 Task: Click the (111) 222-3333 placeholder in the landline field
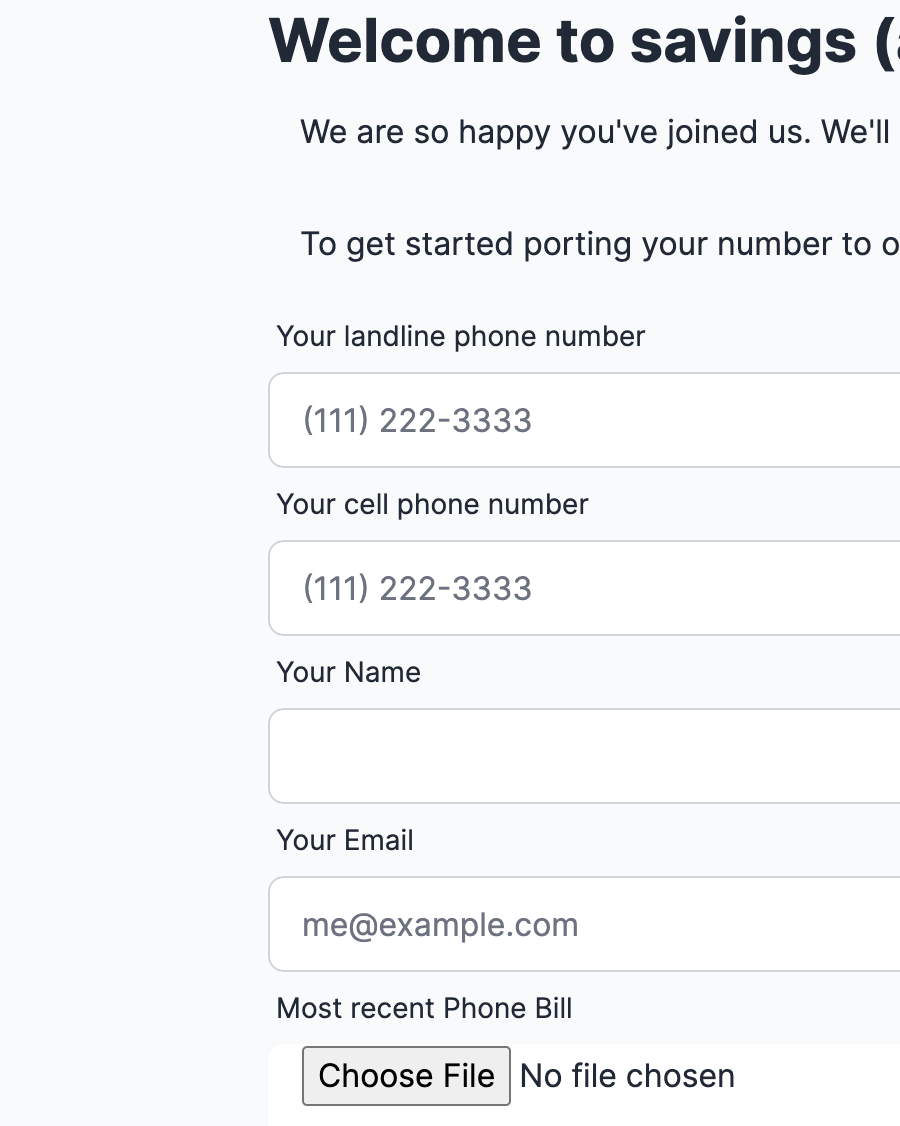417,421
